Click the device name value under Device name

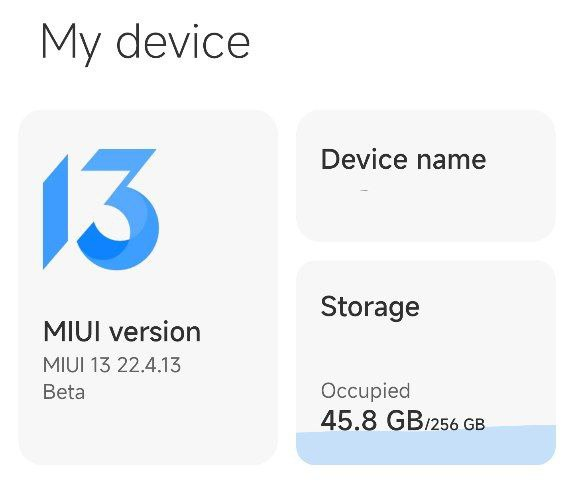point(364,190)
